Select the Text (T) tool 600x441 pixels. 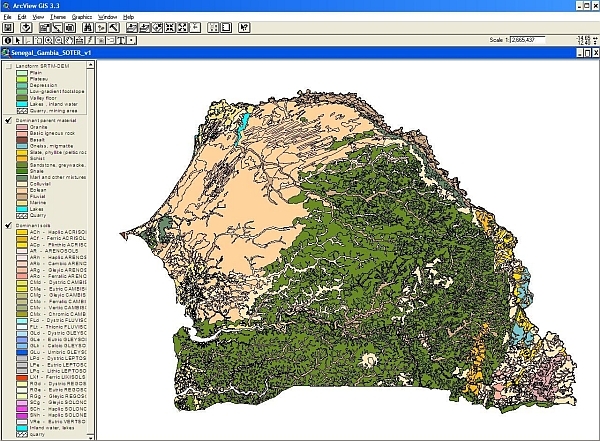[120, 41]
